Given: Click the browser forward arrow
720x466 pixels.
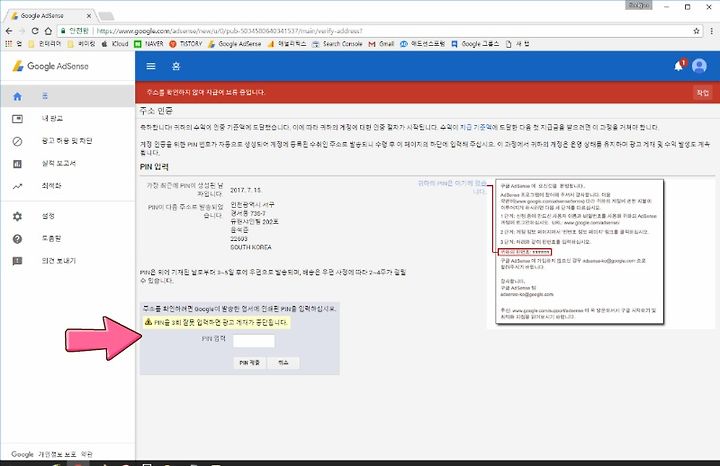Looking at the screenshot, I should (x=22, y=31).
